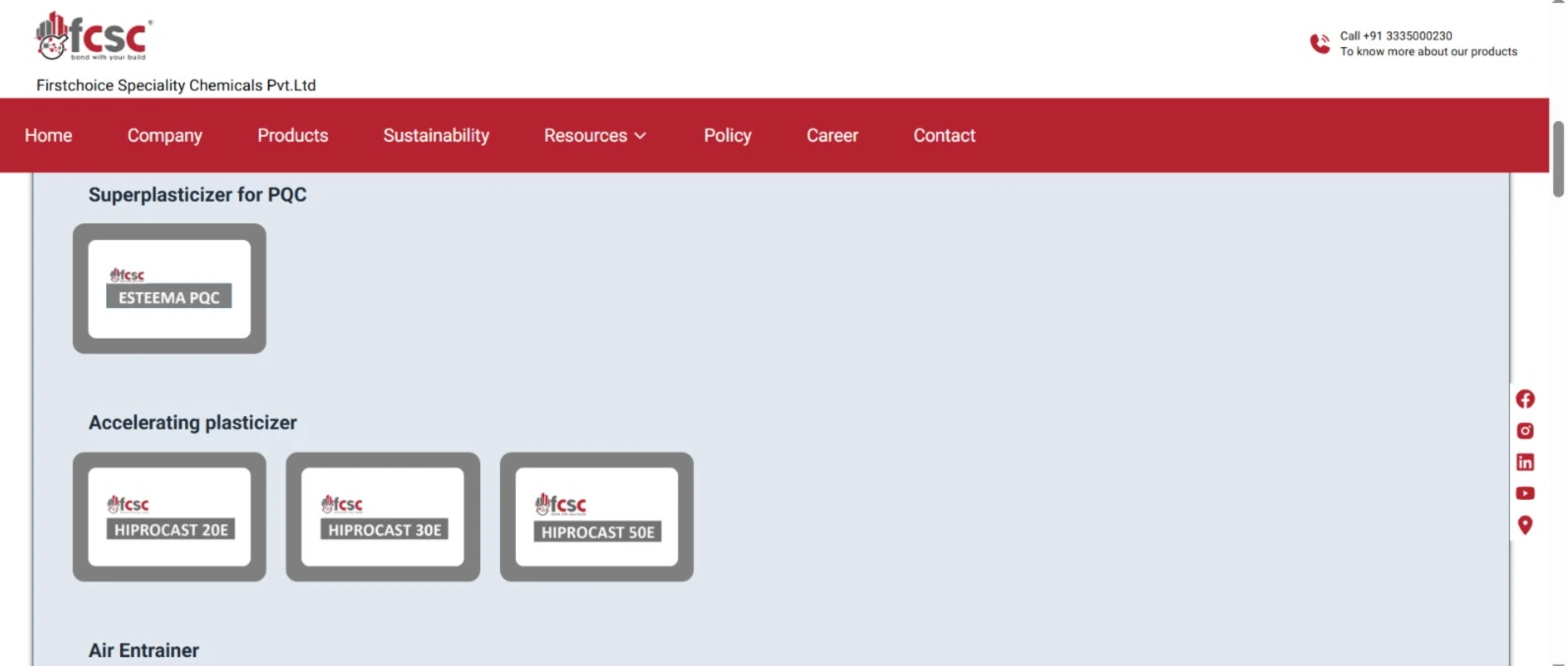Open the Policy menu item
This screenshot has width=1568, height=666.
[727, 136]
